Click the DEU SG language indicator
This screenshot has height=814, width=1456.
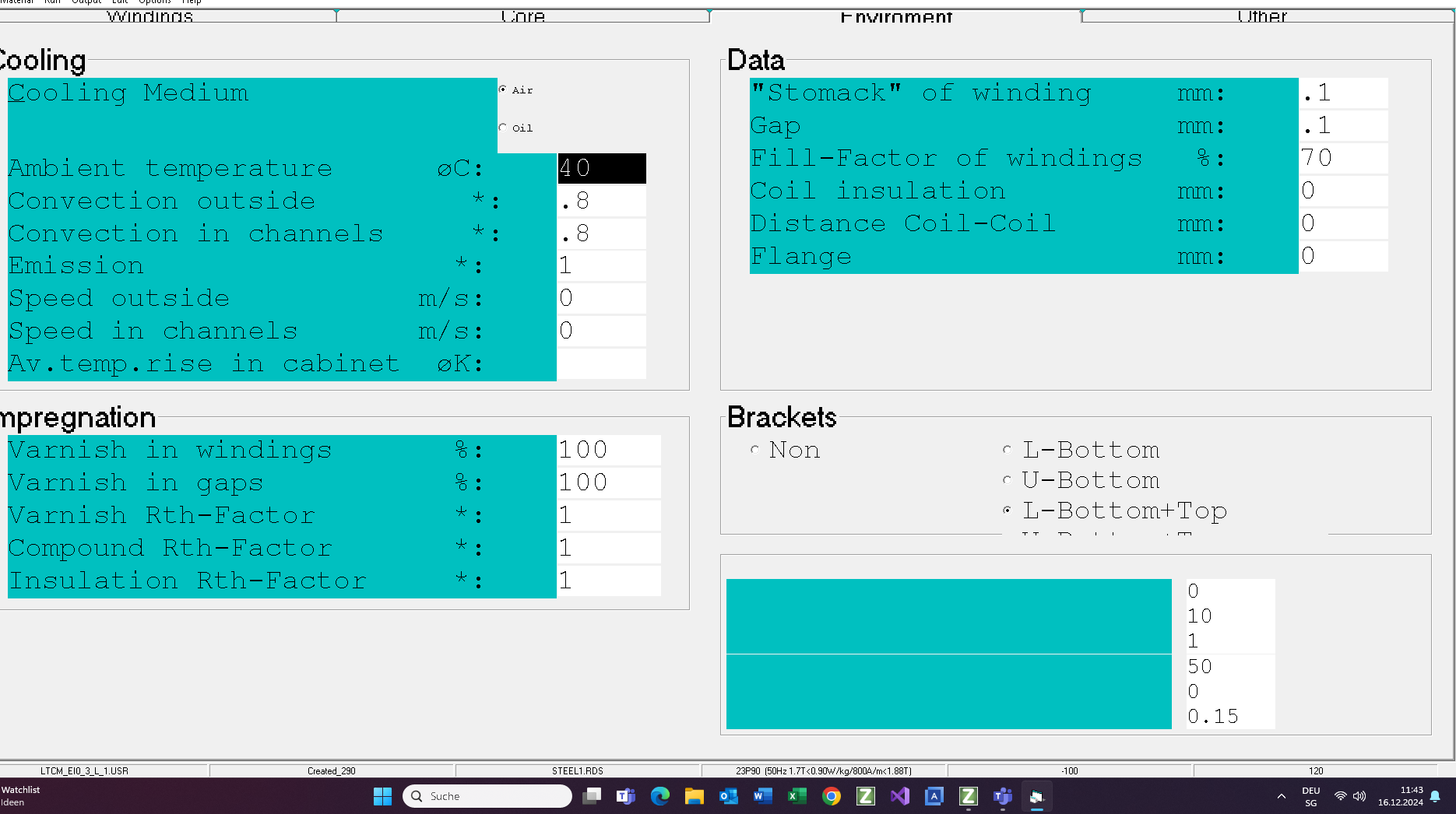coord(1311,796)
